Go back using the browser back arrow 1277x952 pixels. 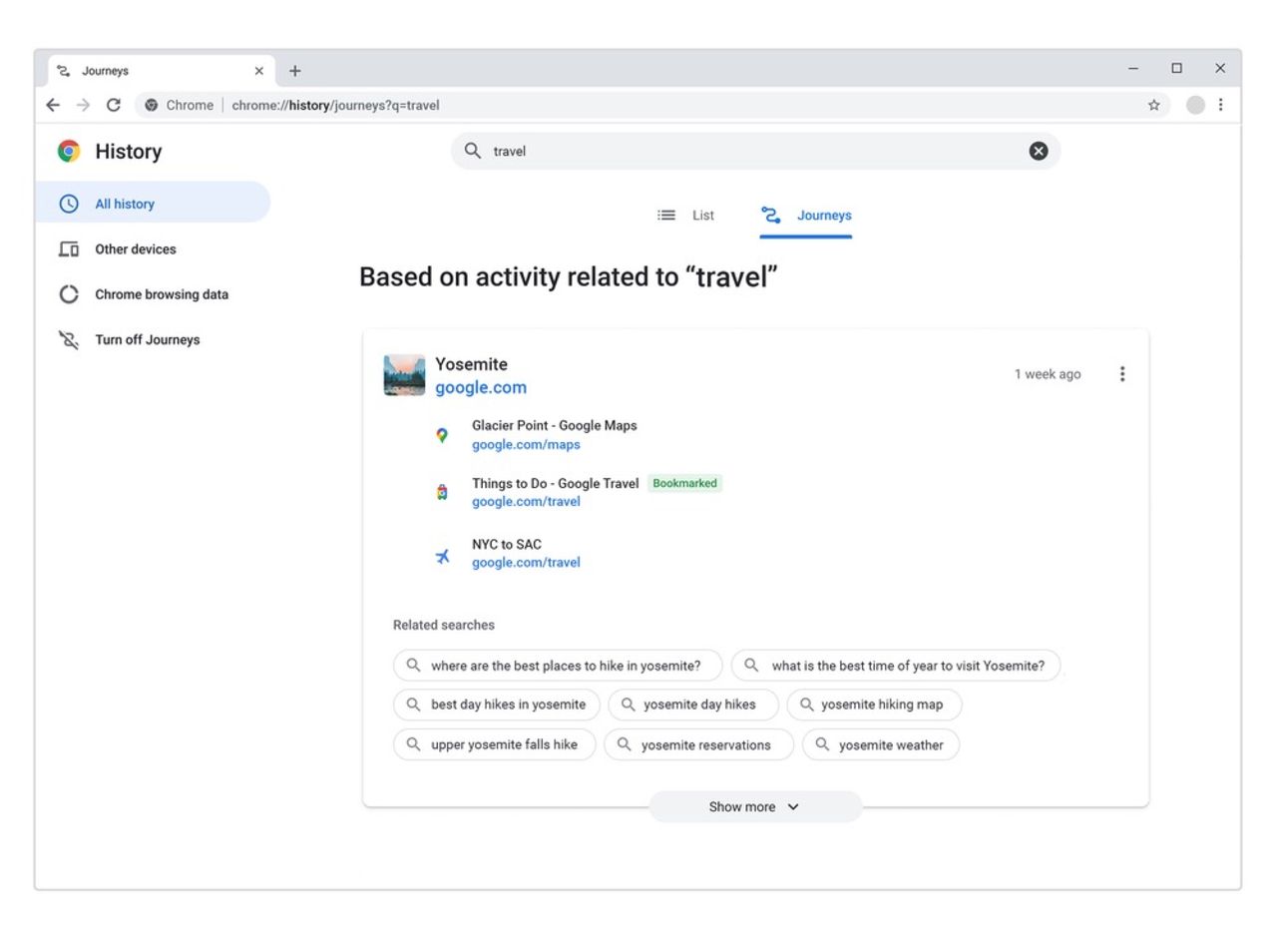coord(53,105)
